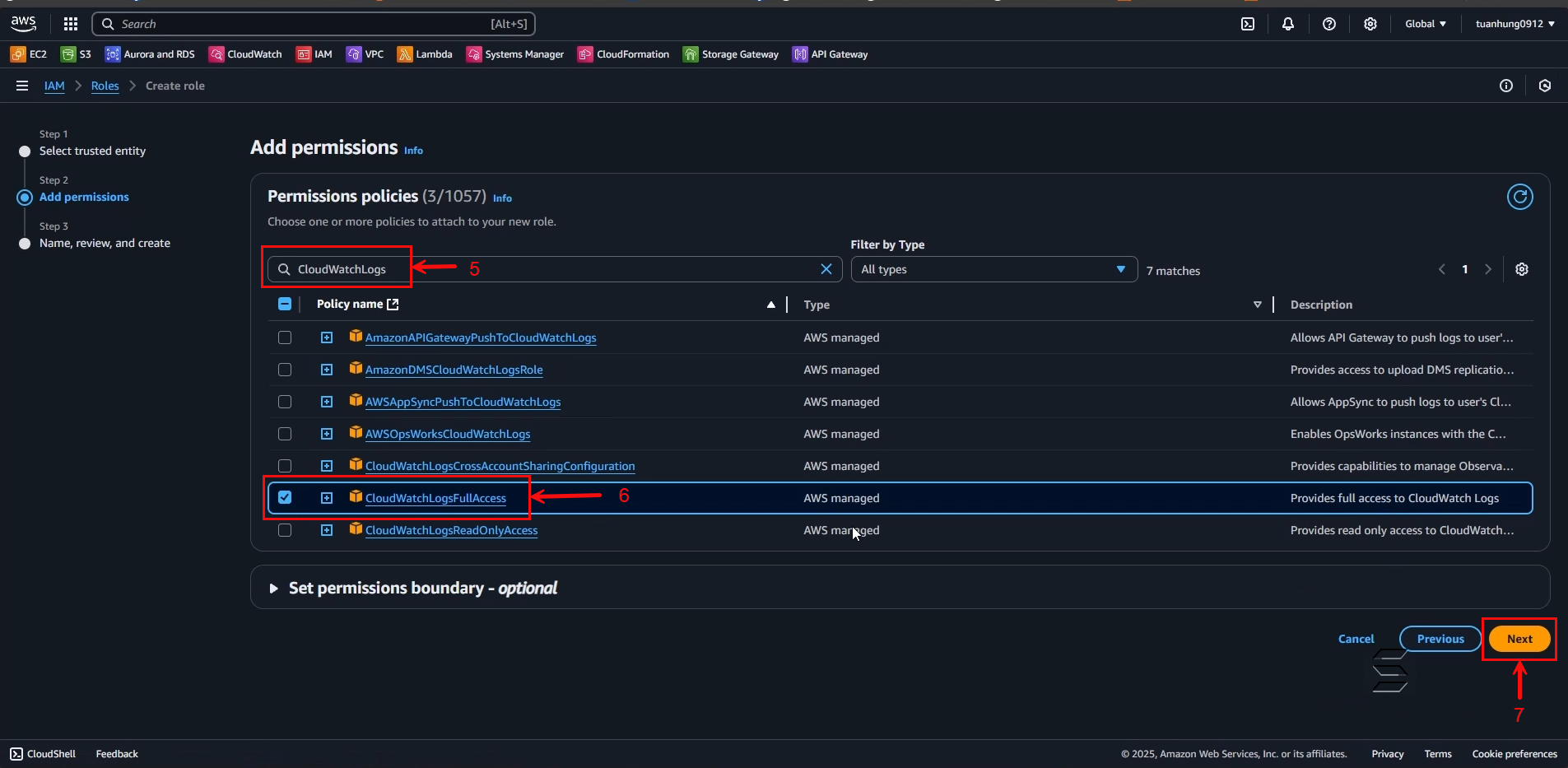Open table preferences gear icon

(x=1522, y=269)
